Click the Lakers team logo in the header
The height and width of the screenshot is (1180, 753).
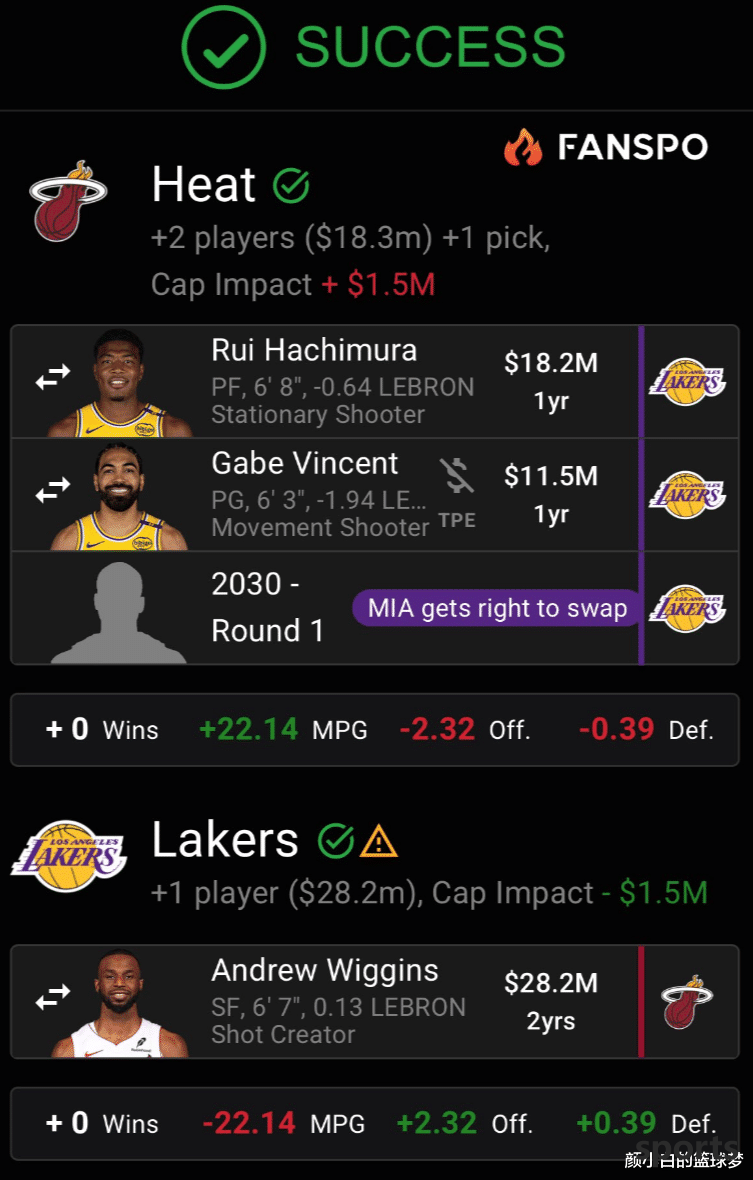pos(68,858)
